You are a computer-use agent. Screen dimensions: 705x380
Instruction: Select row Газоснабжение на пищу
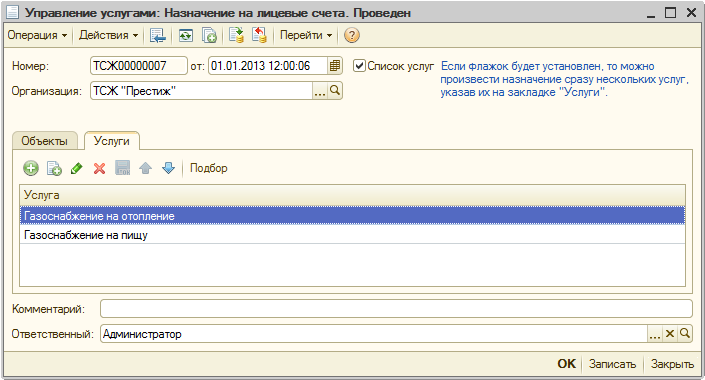pyautogui.click(x=352, y=235)
